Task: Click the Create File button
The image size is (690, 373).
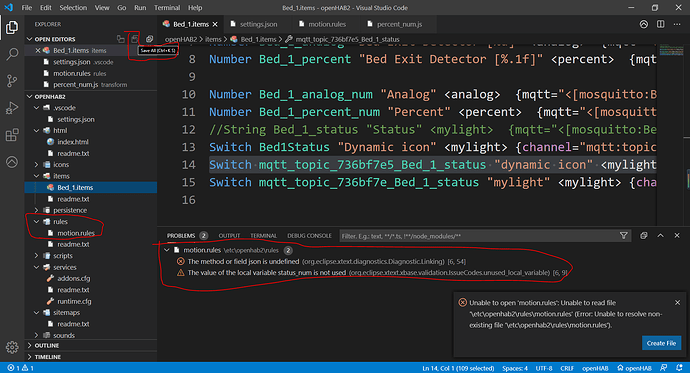Action: [x=661, y=343]
